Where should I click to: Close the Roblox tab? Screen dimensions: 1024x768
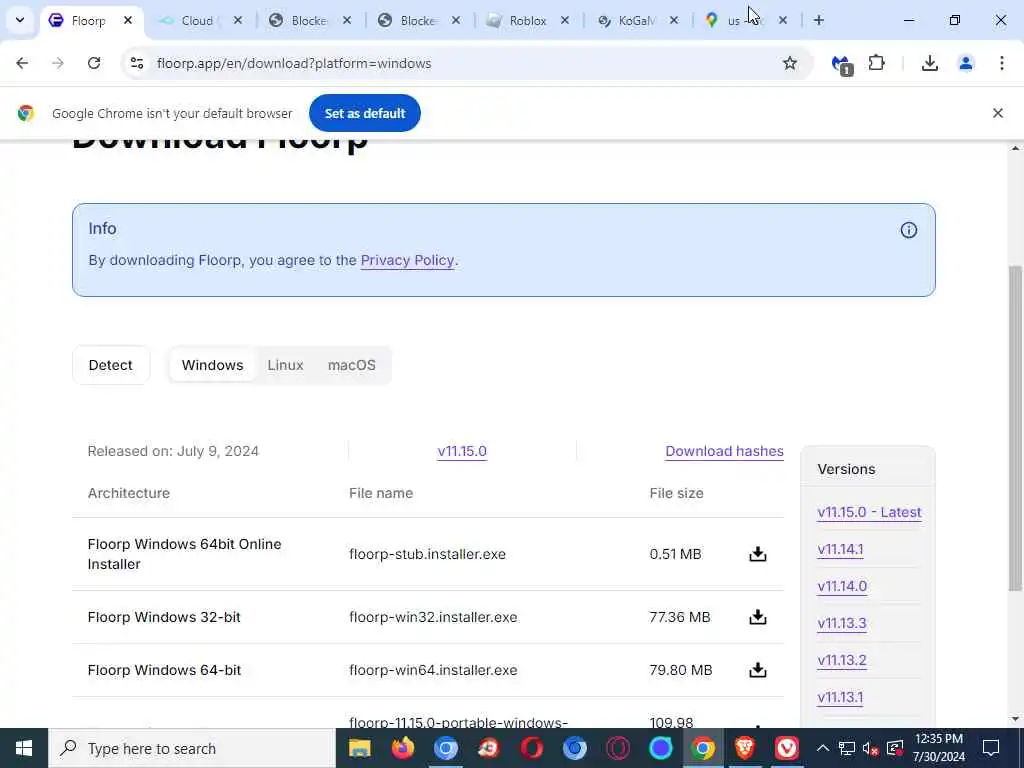[565, 20]
